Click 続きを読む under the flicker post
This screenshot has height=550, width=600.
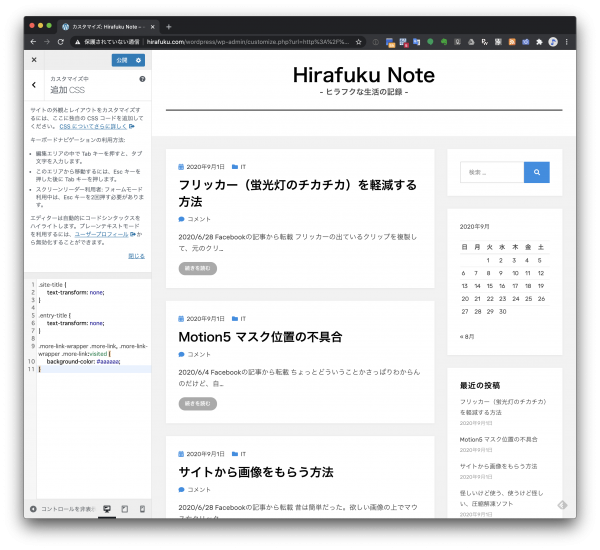(x=197, y=268)
